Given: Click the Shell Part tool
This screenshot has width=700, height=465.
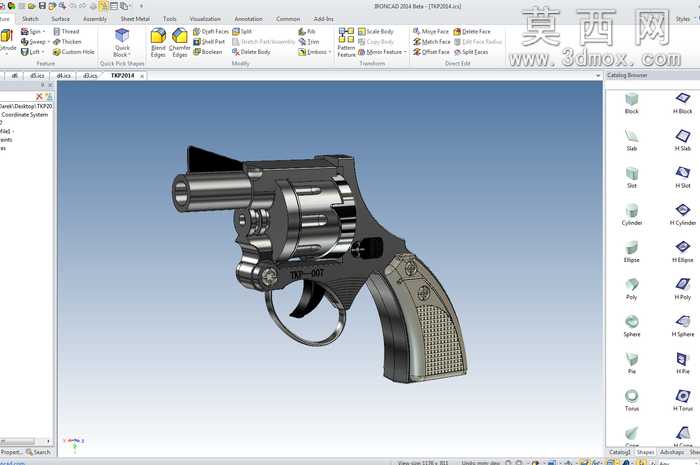Looking at the screenshot, I should click(209, 42).
